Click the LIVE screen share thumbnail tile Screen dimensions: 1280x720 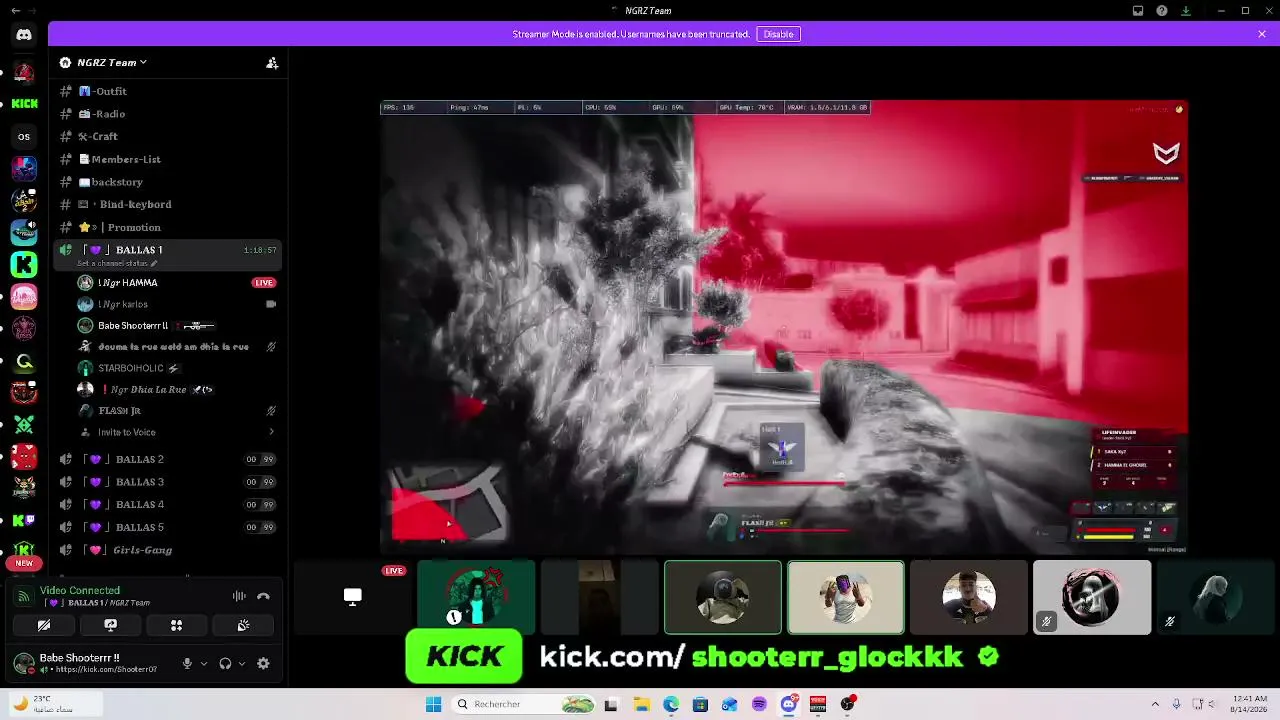coord(352,597)
